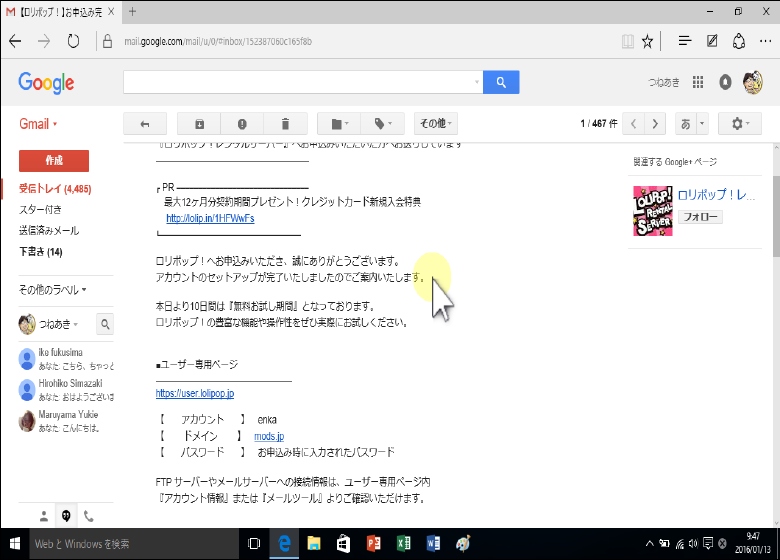Open つねあき chat status dropdown
The width and height of the screenshot is (780, 560).
click(x=58, y=324)
